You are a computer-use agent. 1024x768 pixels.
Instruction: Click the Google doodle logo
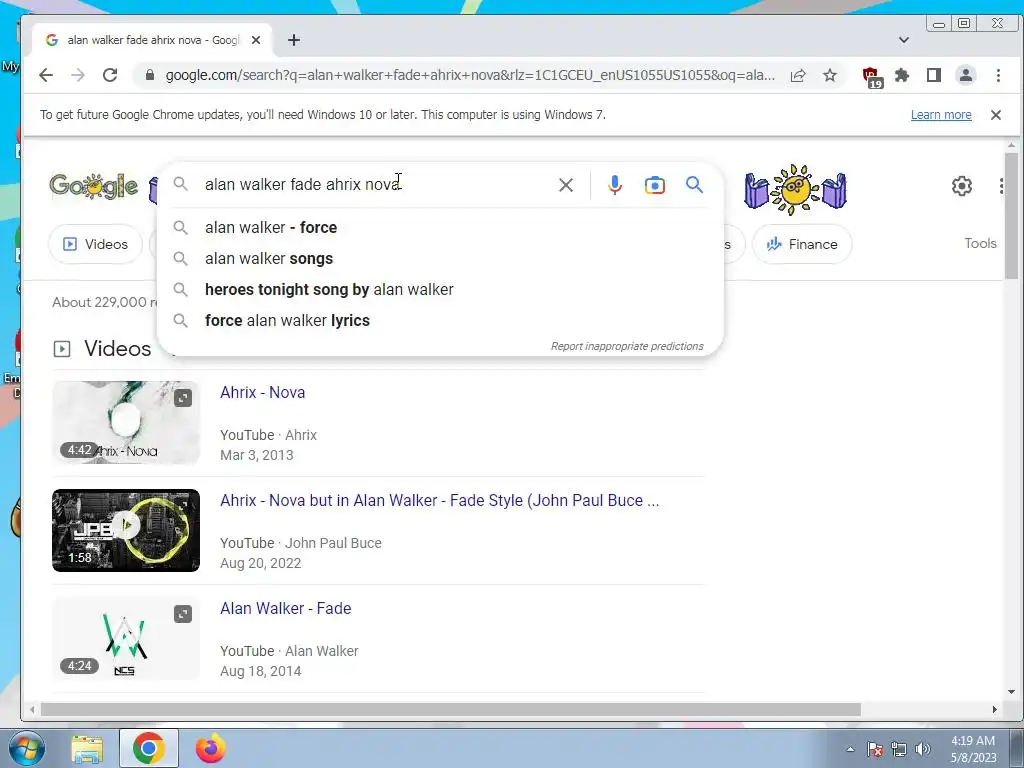coord(94,187)
